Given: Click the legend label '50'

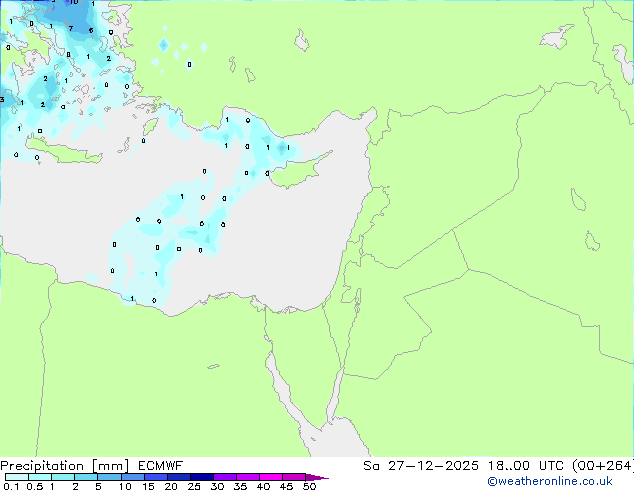Looking at the screenshot, I should (309, 486).
